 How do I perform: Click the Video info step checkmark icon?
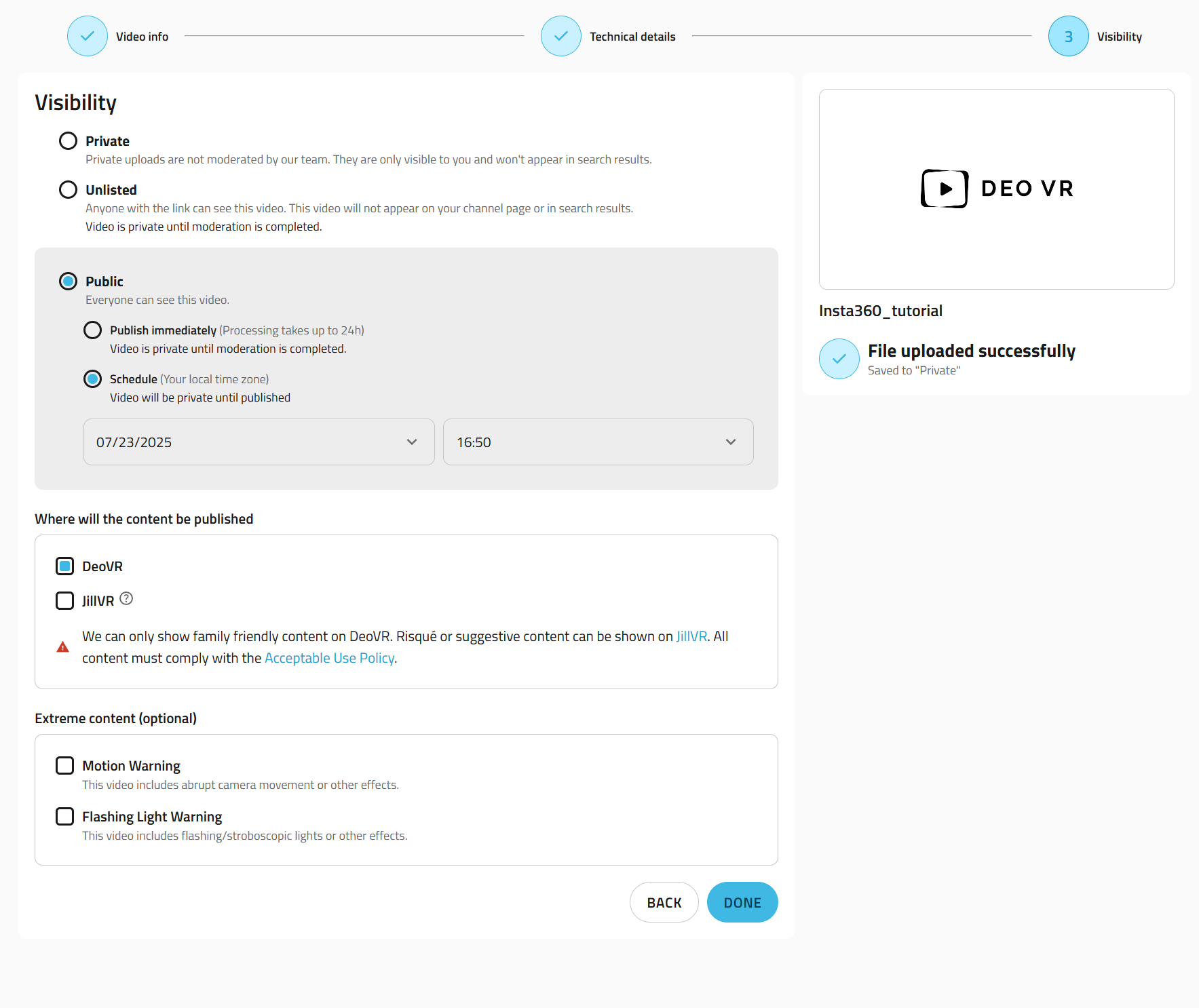point(88,36)
